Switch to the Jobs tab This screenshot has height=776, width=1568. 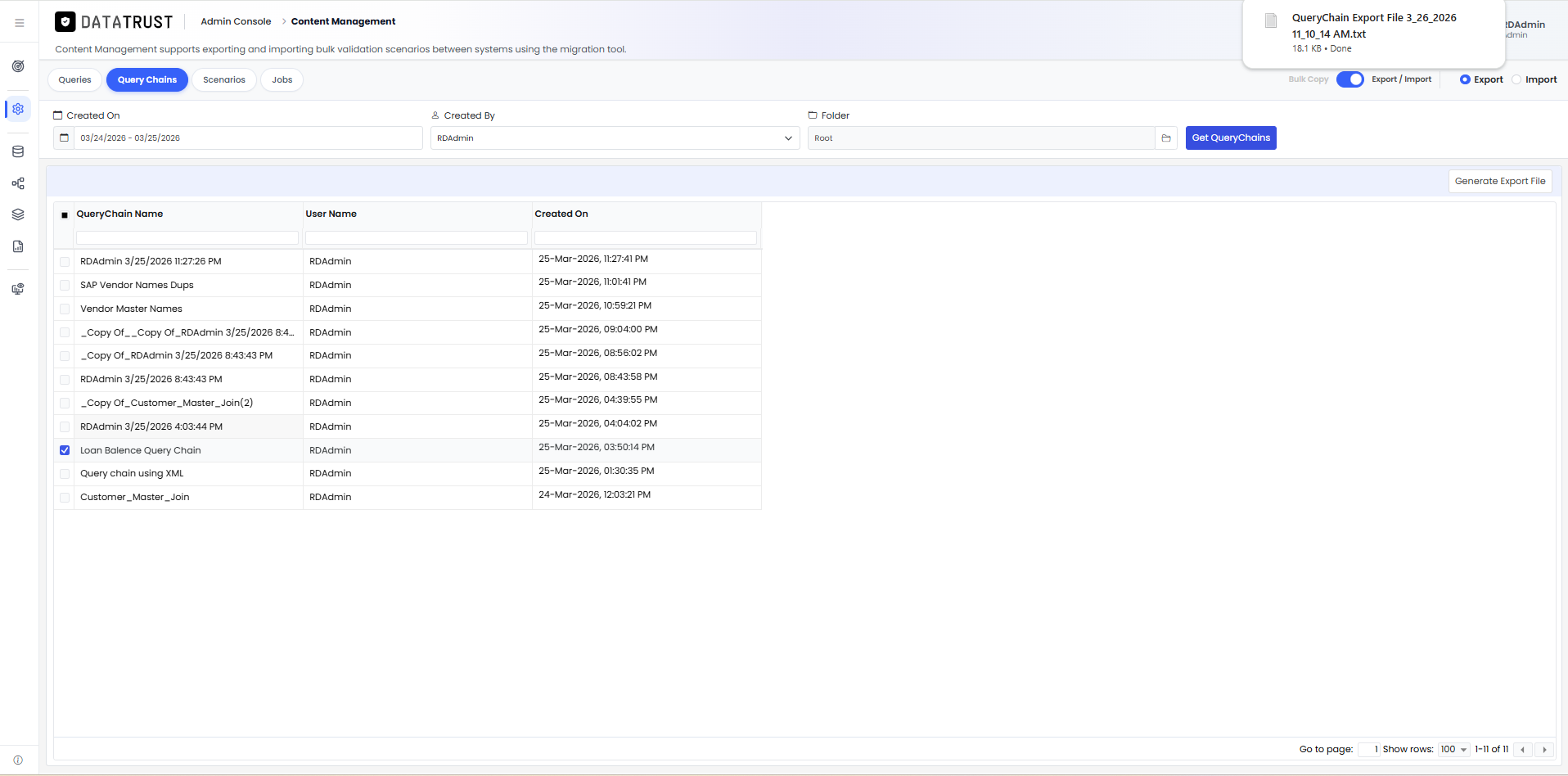pyautogui.click(x=282, y=79)
